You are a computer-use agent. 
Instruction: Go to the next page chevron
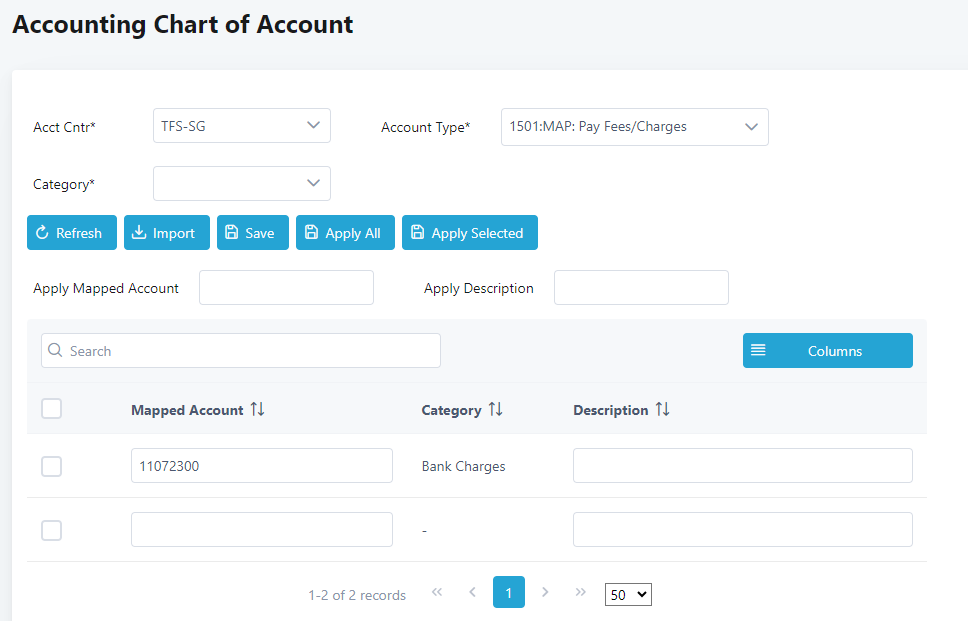pyautogui.click(x=545, y=592)
